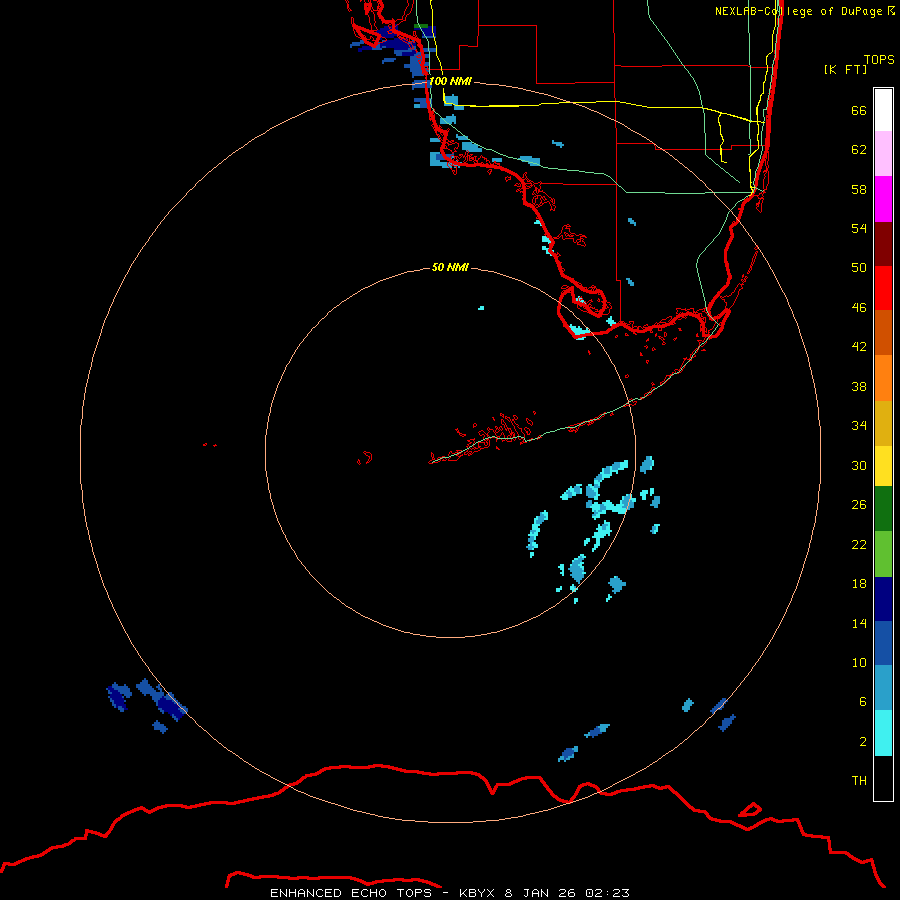
Task: Click the legend value '10'
Action: (859, 662)
